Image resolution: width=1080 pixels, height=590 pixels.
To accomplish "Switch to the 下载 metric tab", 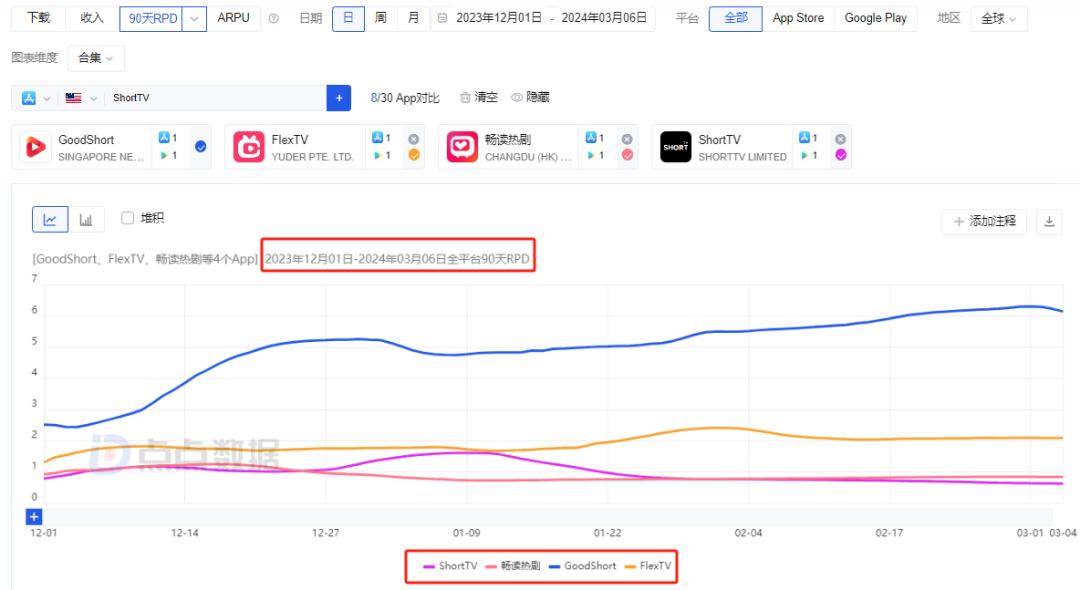I will 39,18.
